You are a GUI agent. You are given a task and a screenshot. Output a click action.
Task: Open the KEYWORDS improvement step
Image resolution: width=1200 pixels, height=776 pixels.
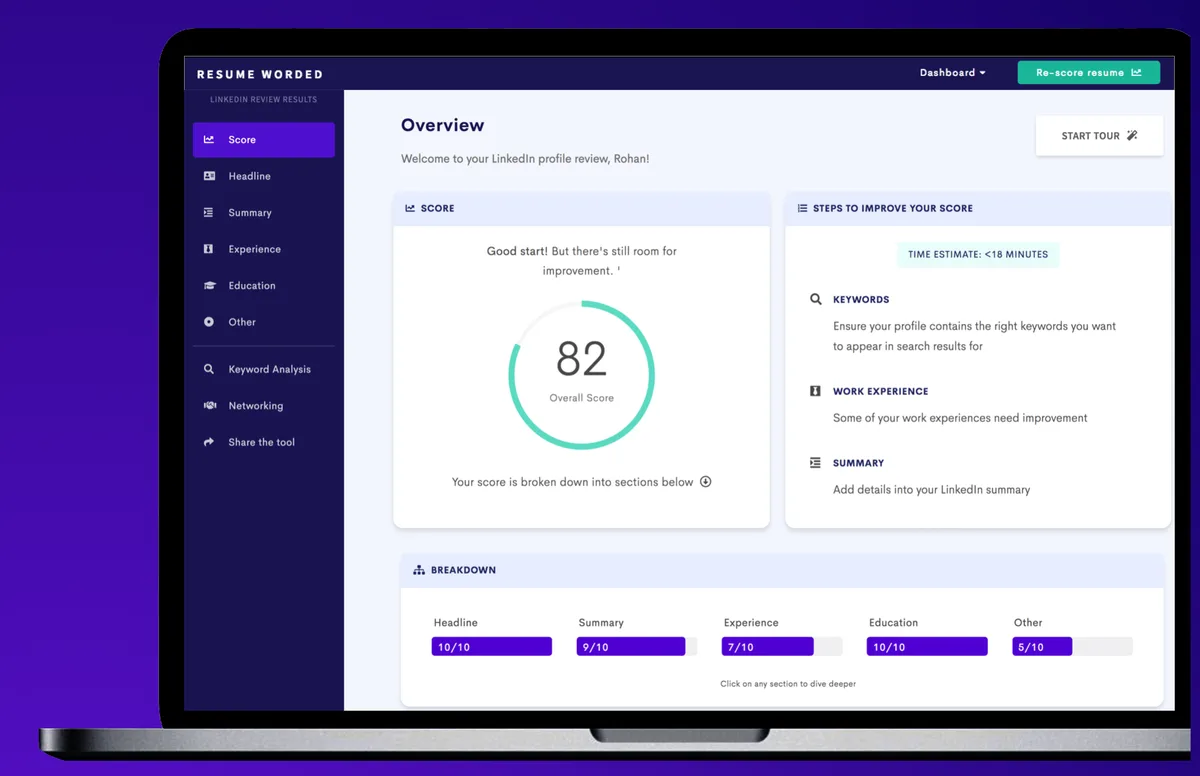[861, 299]
